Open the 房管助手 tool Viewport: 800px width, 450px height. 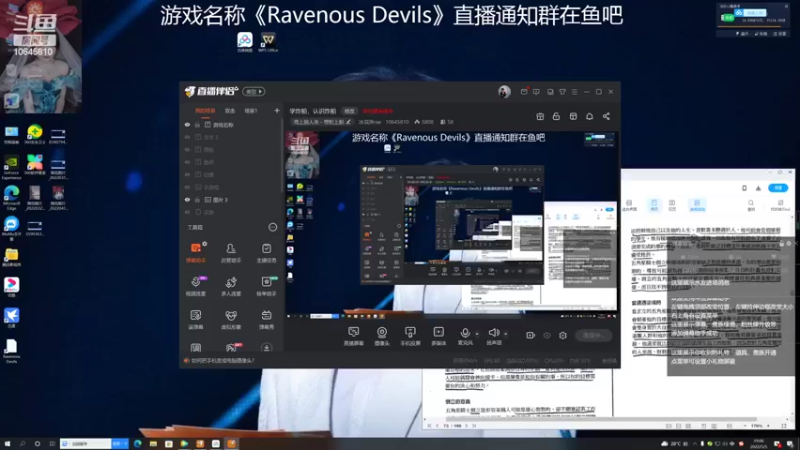(231, 252)
